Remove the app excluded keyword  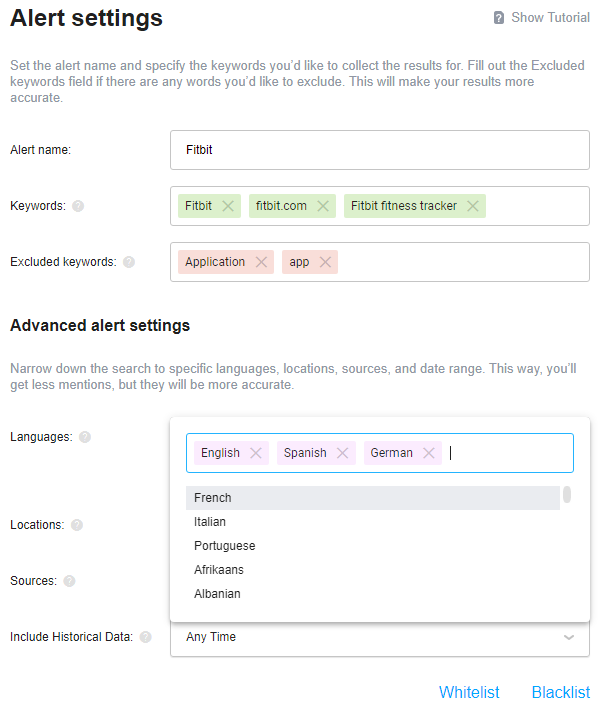tap(326, 262)
